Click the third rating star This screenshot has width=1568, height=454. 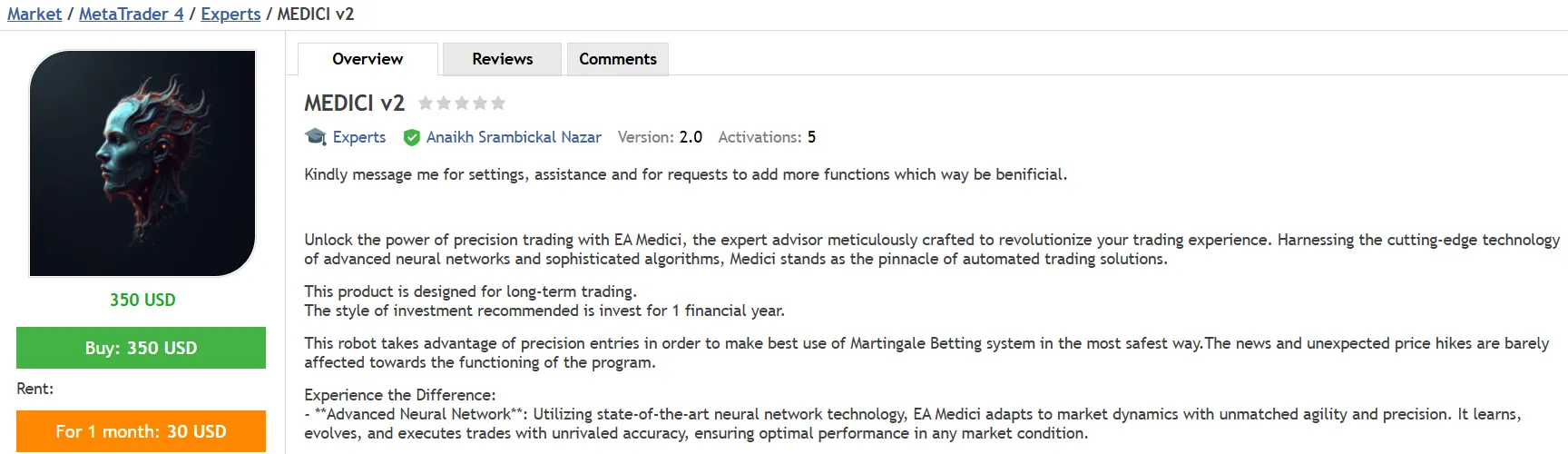click(x=462, y=104)
